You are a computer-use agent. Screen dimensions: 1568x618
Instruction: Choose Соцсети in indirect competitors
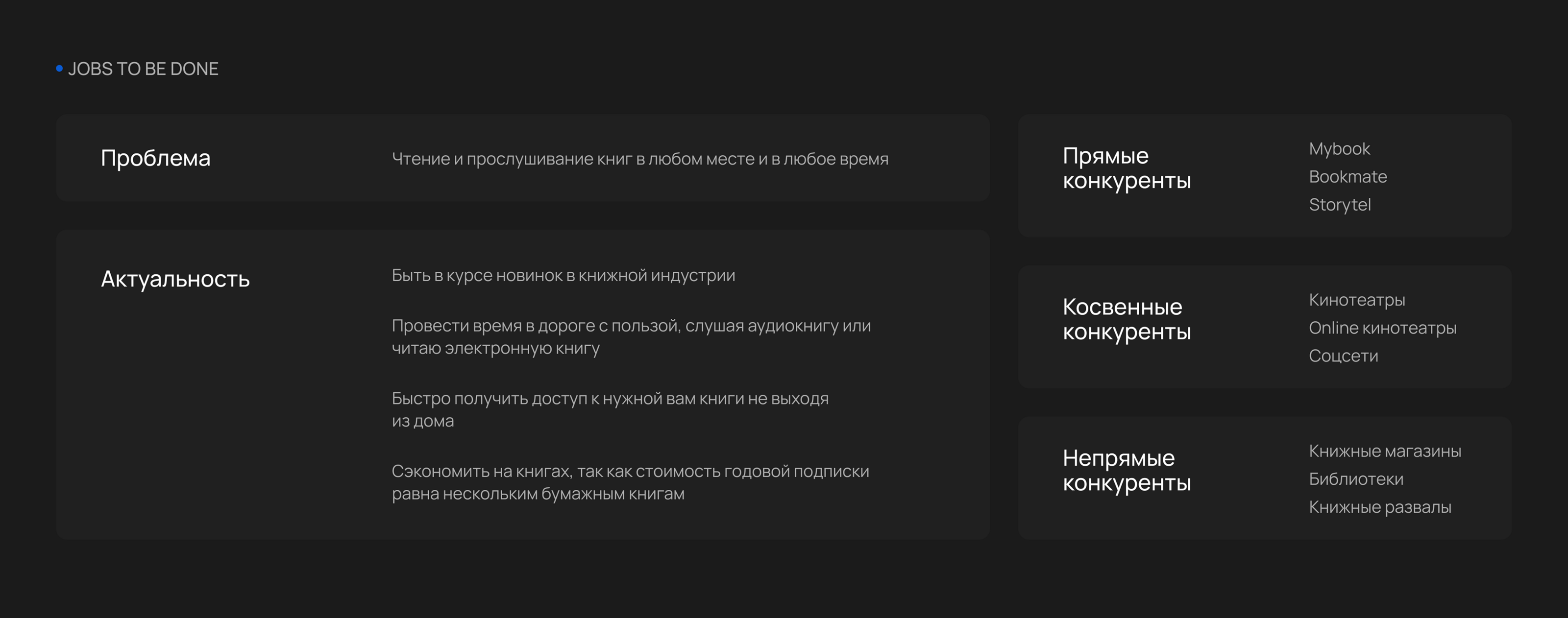(1344, 356)
